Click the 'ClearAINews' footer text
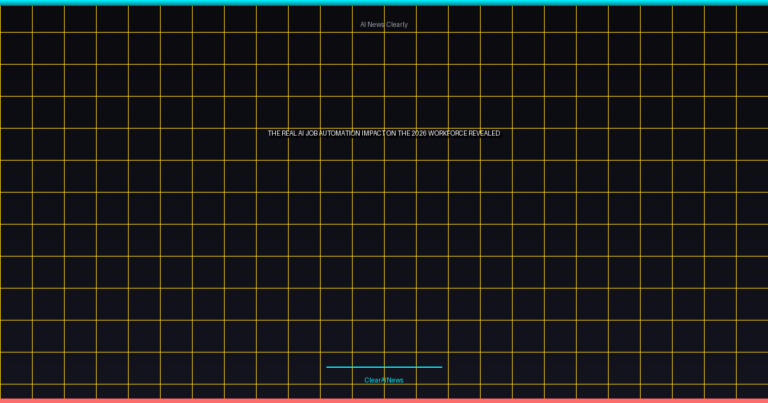This screenshot has height=403, width=768. click(x=384, y=380)
